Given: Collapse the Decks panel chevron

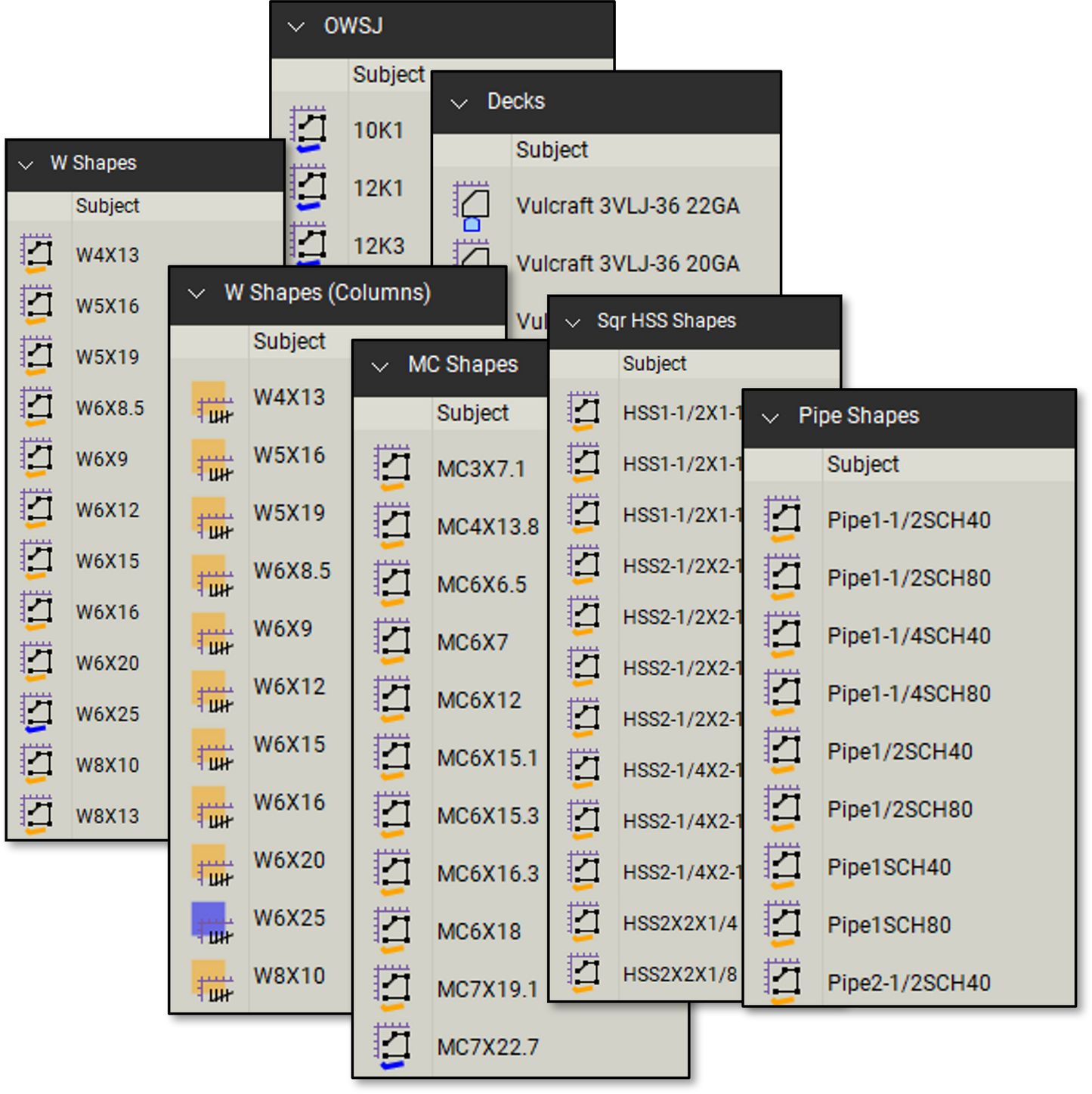Looking at the screenshot, I should pyautogui.click(x=459, y=103).
